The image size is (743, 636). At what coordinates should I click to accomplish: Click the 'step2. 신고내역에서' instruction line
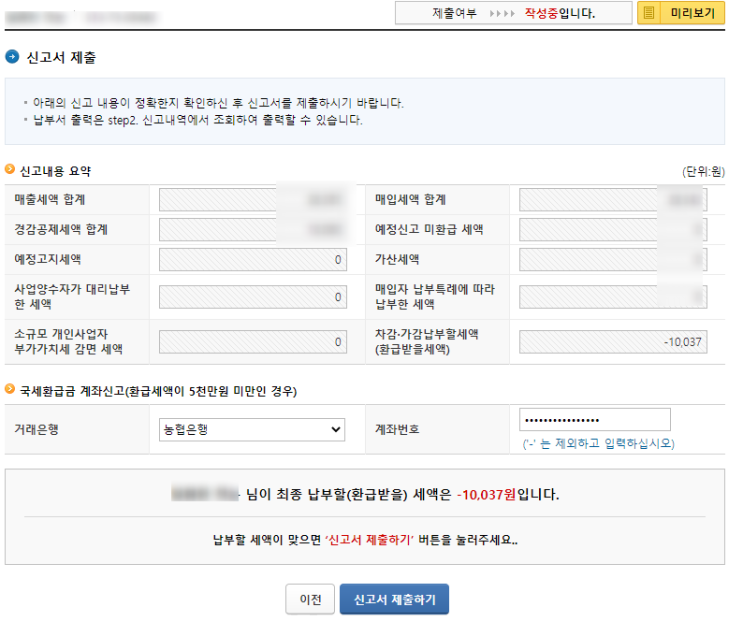point(198,120)
